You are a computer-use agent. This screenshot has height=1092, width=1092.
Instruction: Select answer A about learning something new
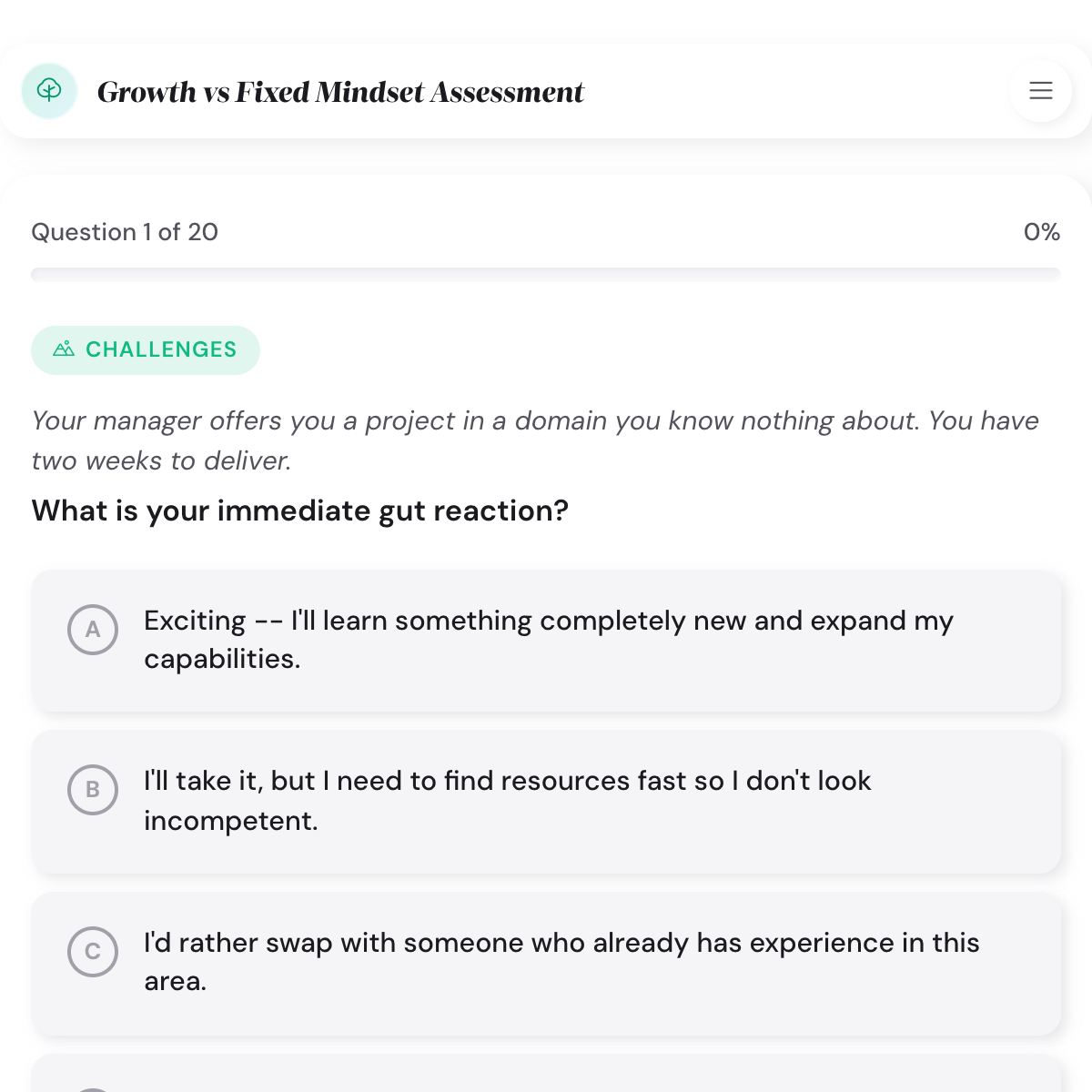pyautogui.click(x=546, y=640)
